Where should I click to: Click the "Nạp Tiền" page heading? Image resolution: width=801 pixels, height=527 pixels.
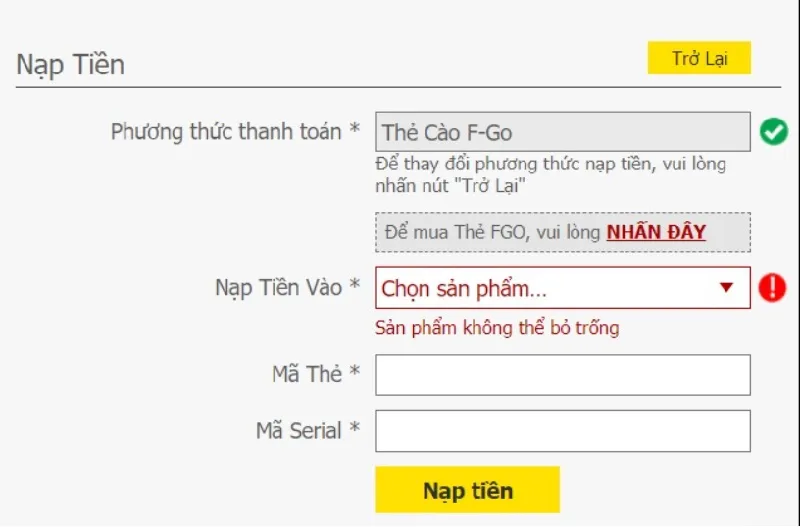tap(70, 65)
